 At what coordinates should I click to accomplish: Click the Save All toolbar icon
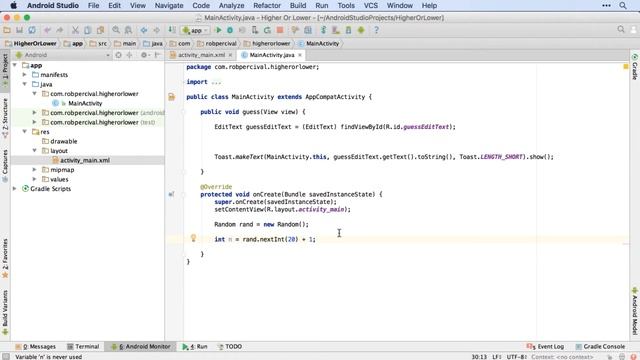(19, 30)
